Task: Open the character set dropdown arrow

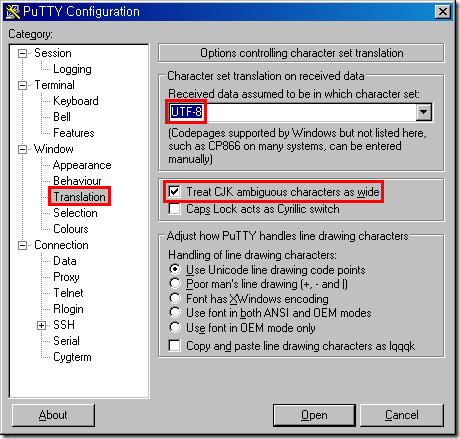Action: pos(424,112)
